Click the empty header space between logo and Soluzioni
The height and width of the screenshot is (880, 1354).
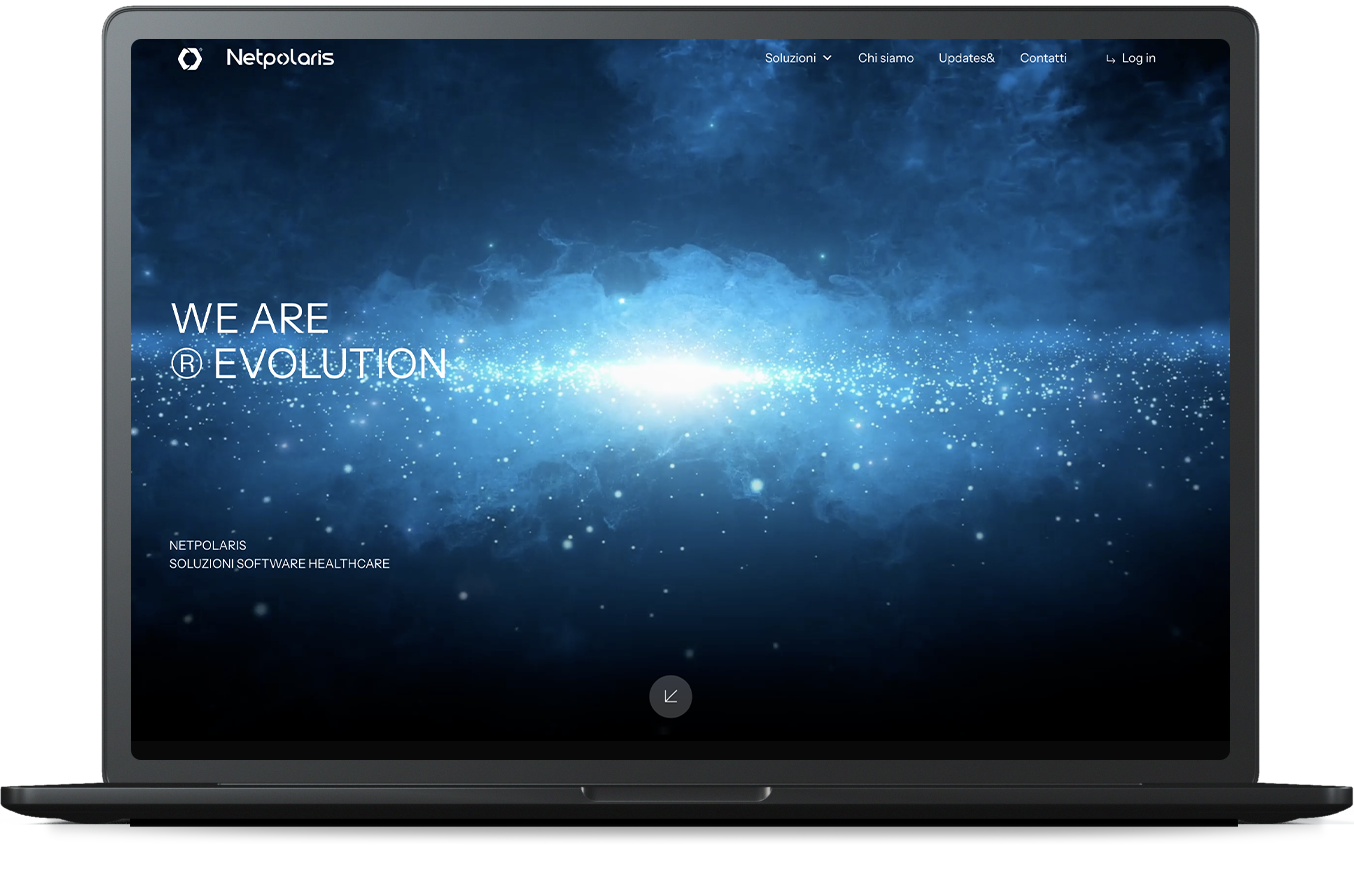point(550,58)
